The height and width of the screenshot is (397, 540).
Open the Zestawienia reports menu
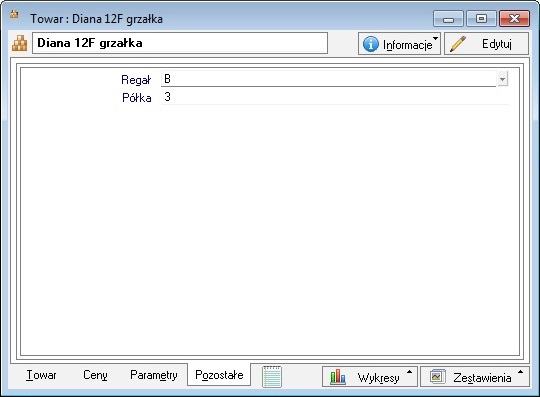tap(475, 377)
